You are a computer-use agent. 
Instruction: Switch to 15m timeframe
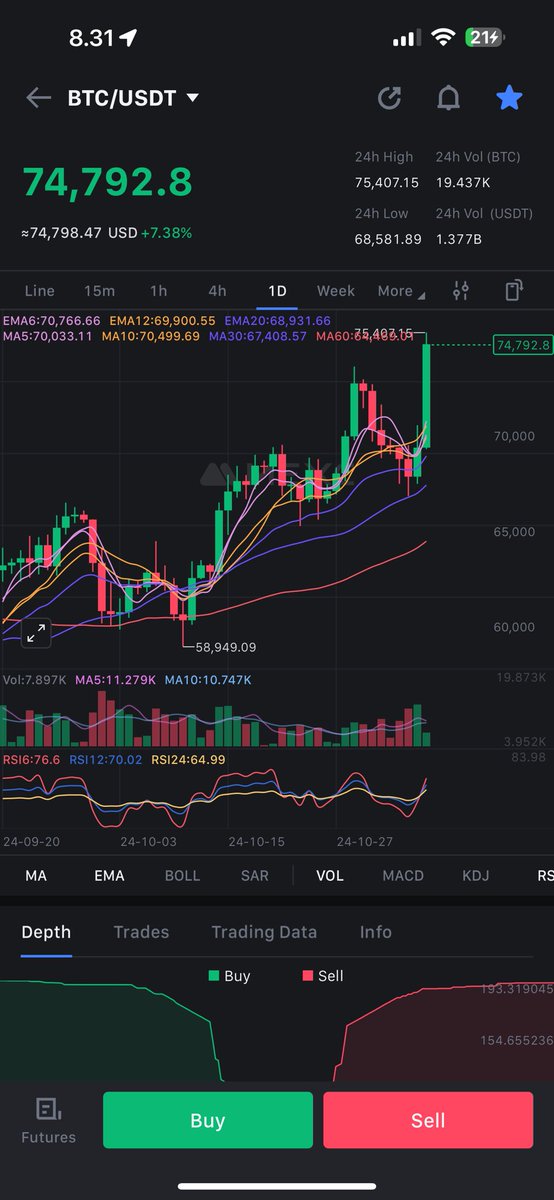pyautogui.click(x=99, y=291)
